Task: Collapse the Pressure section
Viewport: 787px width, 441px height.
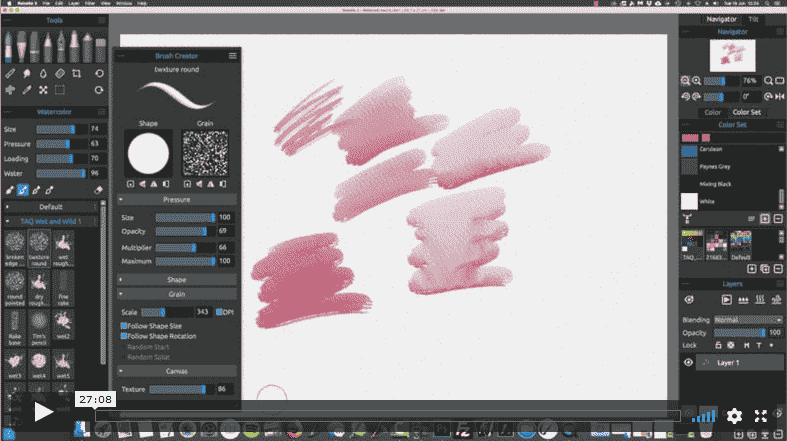Action: 177,200
